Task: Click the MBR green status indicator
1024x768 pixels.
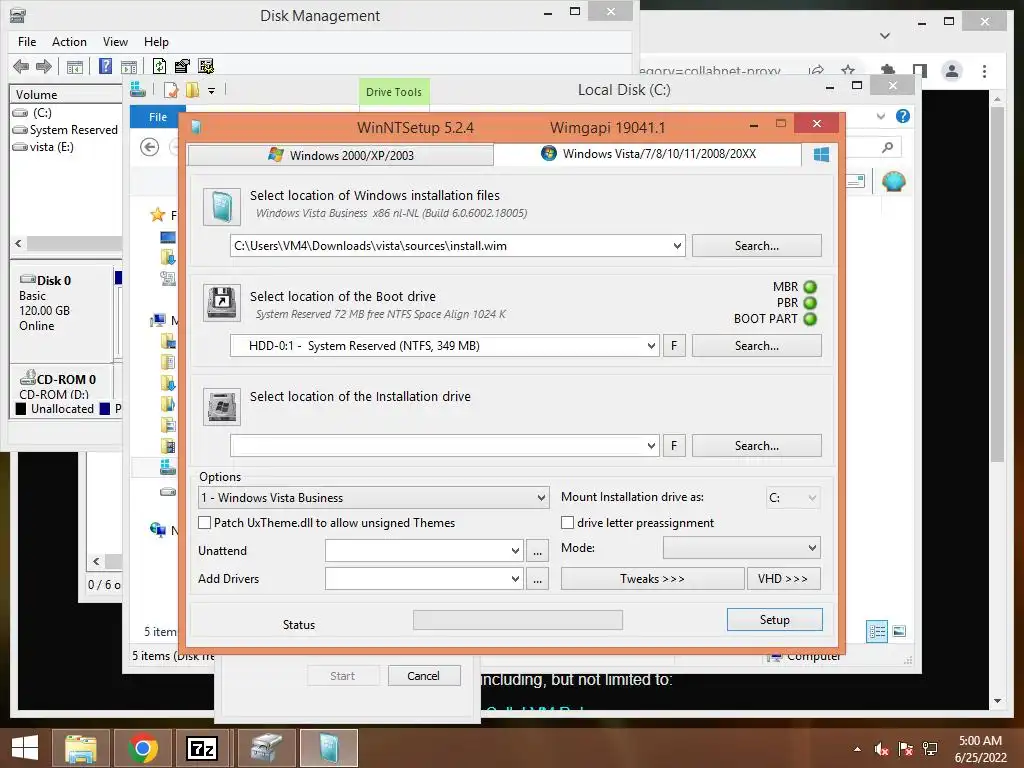Action: 810,287
